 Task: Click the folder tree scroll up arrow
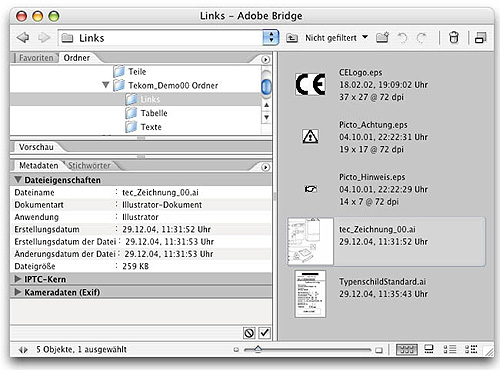(266, 105)
